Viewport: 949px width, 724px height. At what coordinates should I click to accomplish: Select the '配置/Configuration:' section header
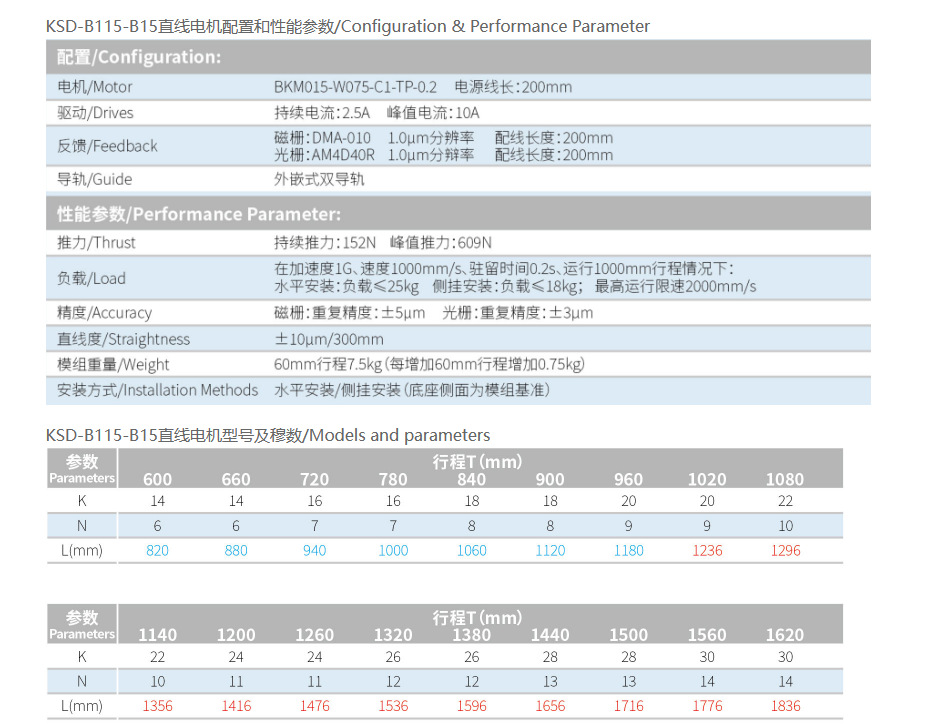point(458,57)
